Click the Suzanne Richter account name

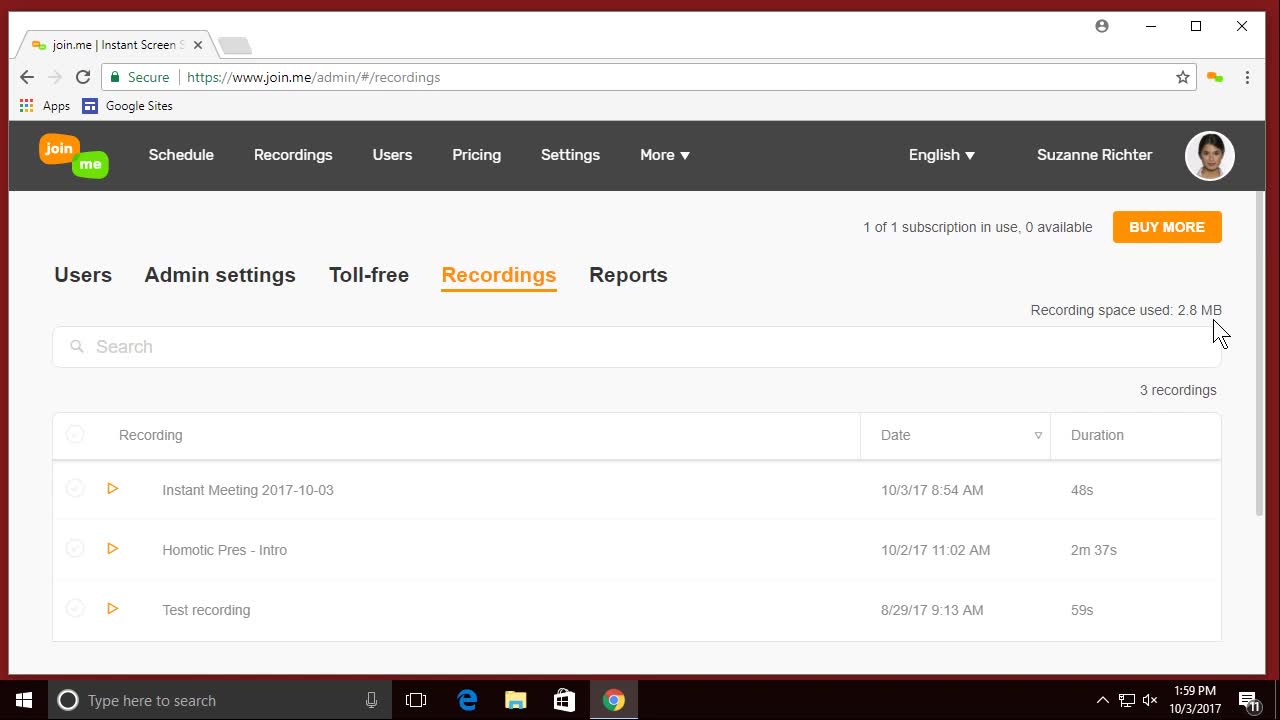(x=1094, y=155)
